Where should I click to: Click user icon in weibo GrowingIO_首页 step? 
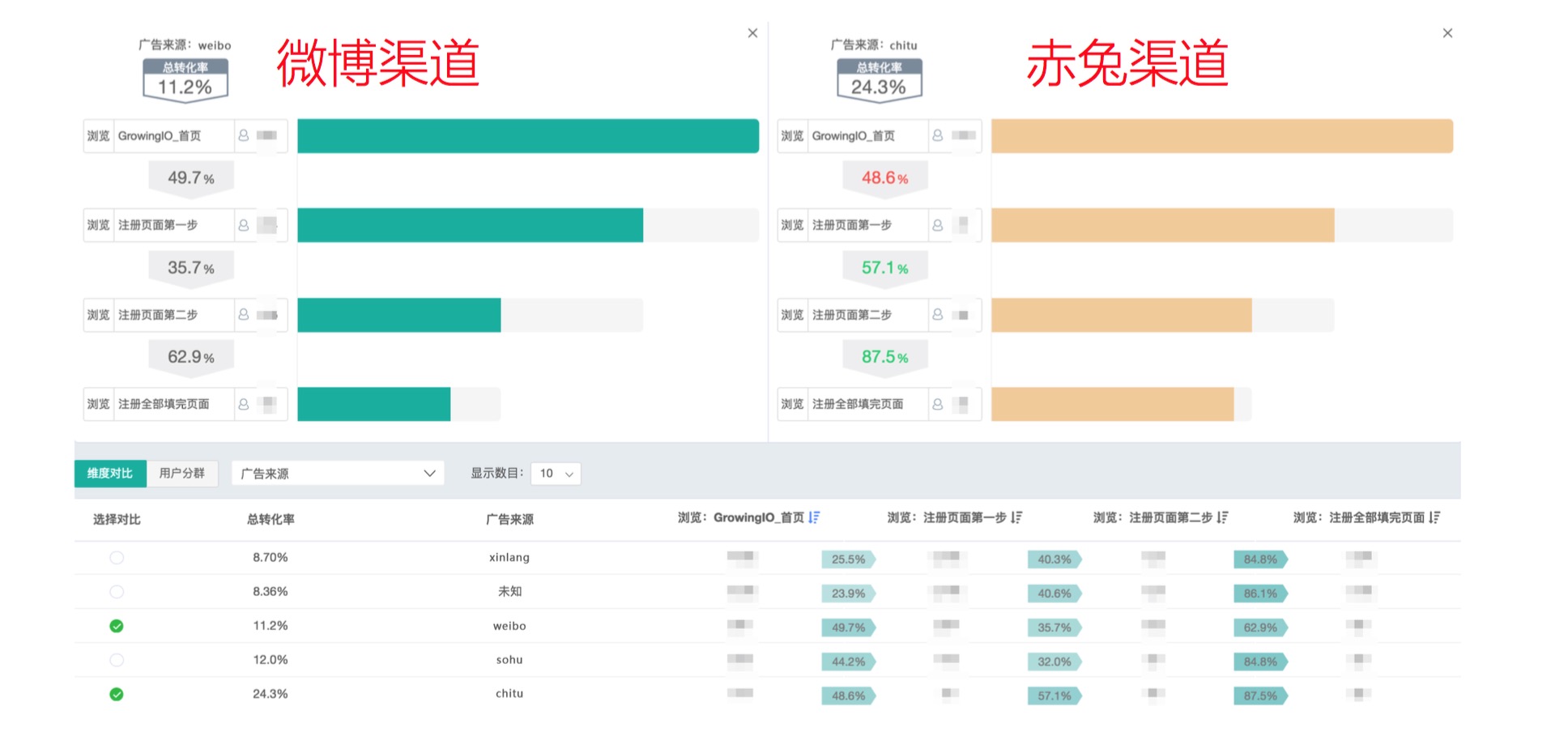243,135
